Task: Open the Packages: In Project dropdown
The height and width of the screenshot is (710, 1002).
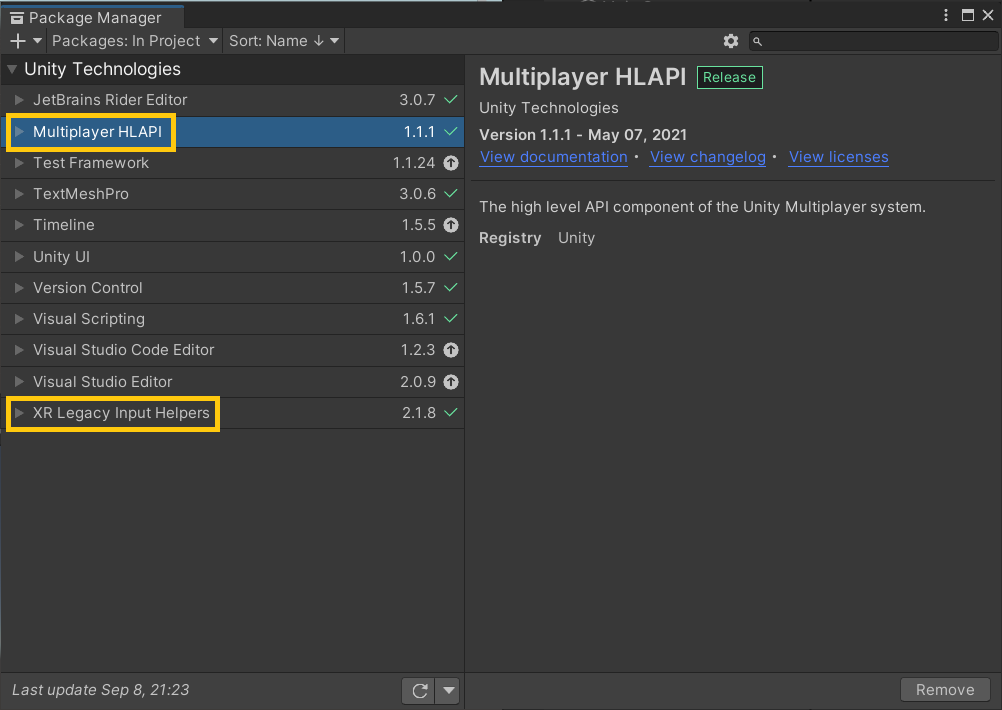Action: click(x=135, y=41)
